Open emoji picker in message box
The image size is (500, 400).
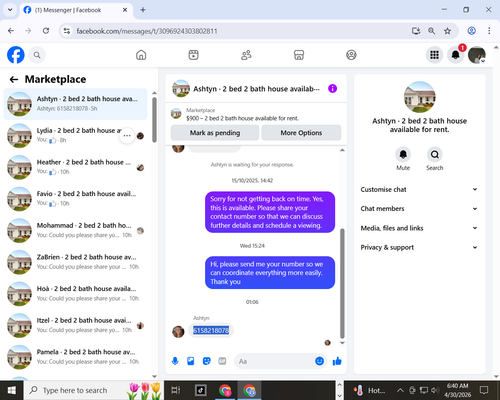click(319, 361)
